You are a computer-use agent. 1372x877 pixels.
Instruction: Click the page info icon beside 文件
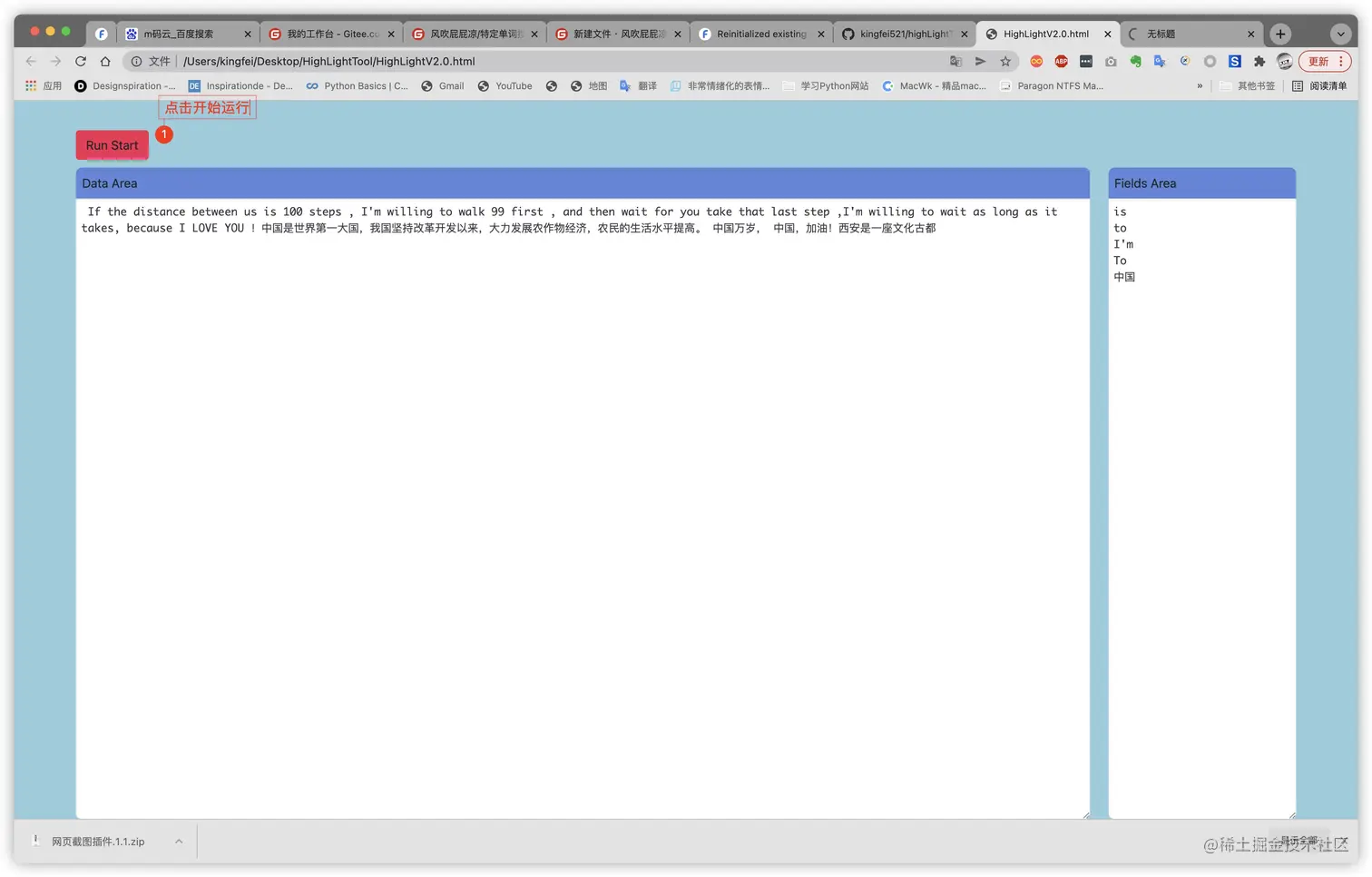pyautogui.click(x=136, y=61)
